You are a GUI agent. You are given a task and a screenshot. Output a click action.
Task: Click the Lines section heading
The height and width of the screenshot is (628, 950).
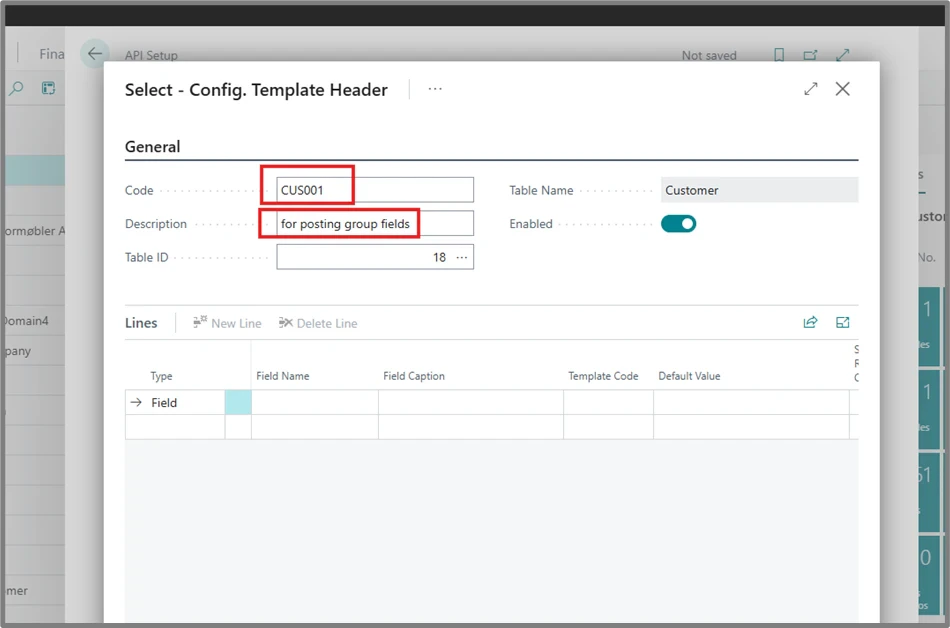point(141,323)
